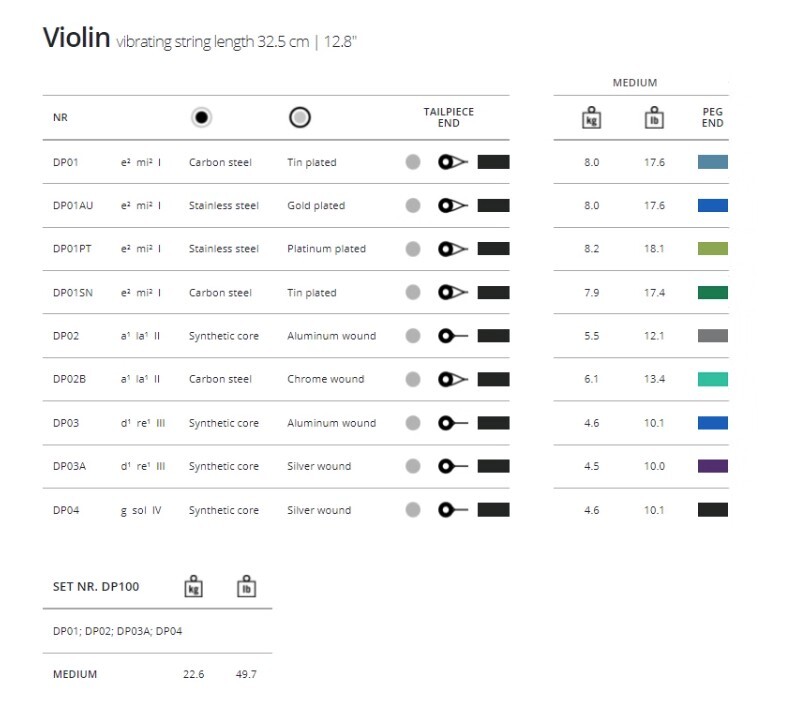
Task: Click the kg weight icon in MEDIUM table
Action: click(591, 118)
